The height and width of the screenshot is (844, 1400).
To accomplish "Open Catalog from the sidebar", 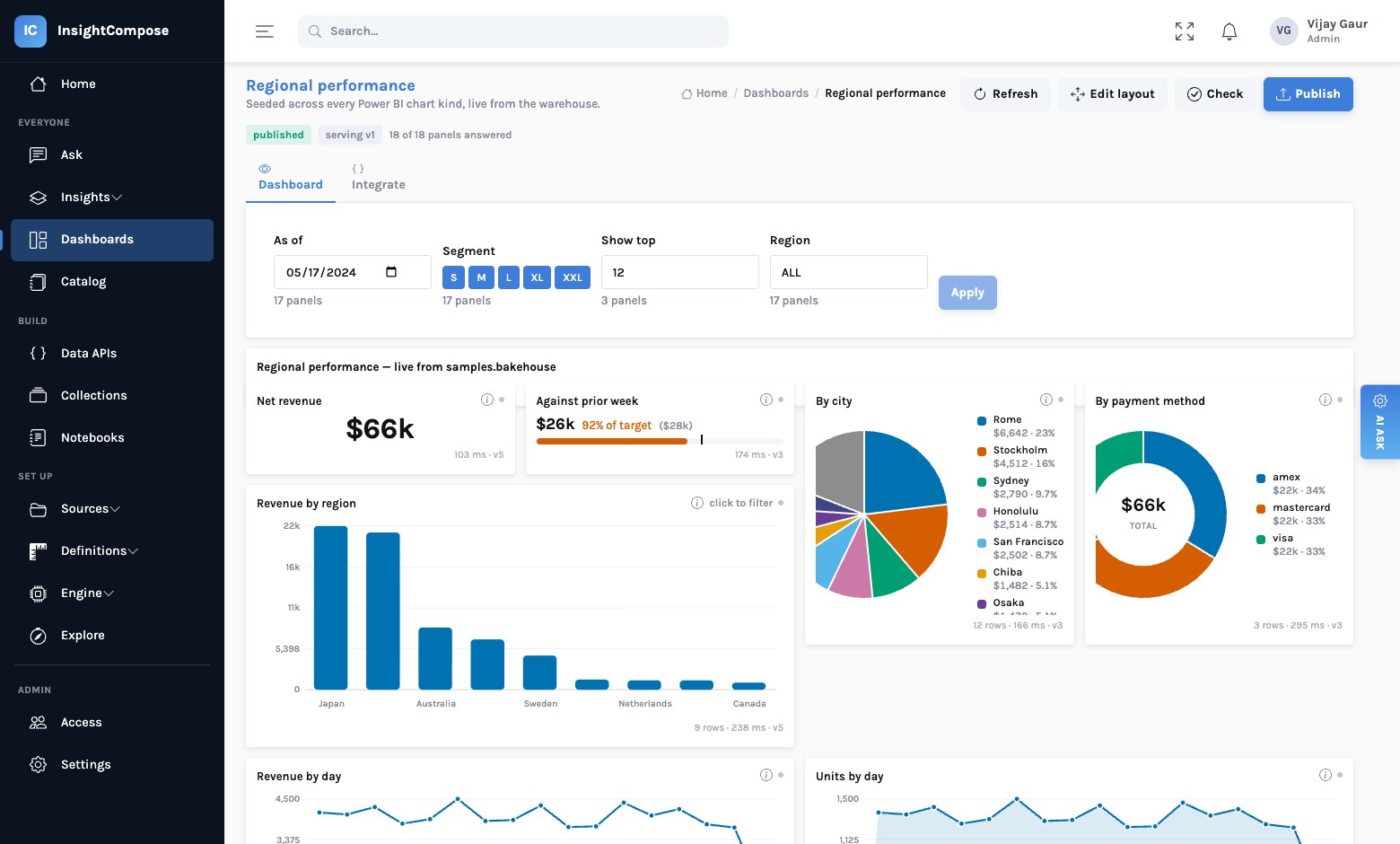I will pyautogui.click(x=112, y=281).
